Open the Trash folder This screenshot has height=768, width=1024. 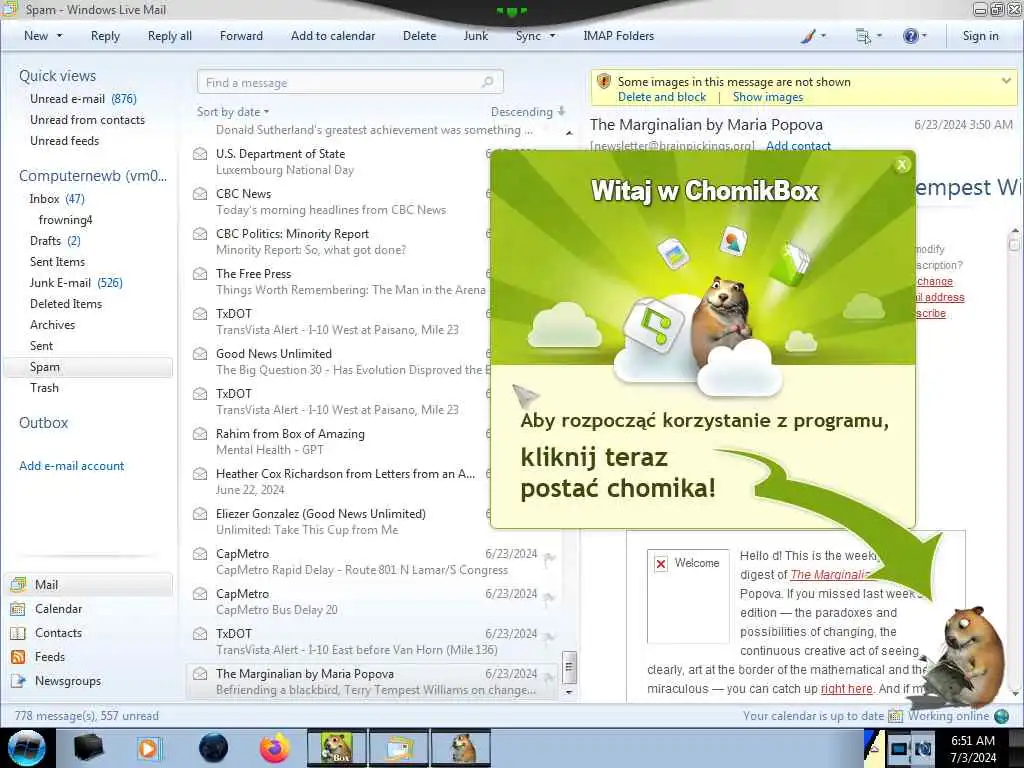[44, 387]
